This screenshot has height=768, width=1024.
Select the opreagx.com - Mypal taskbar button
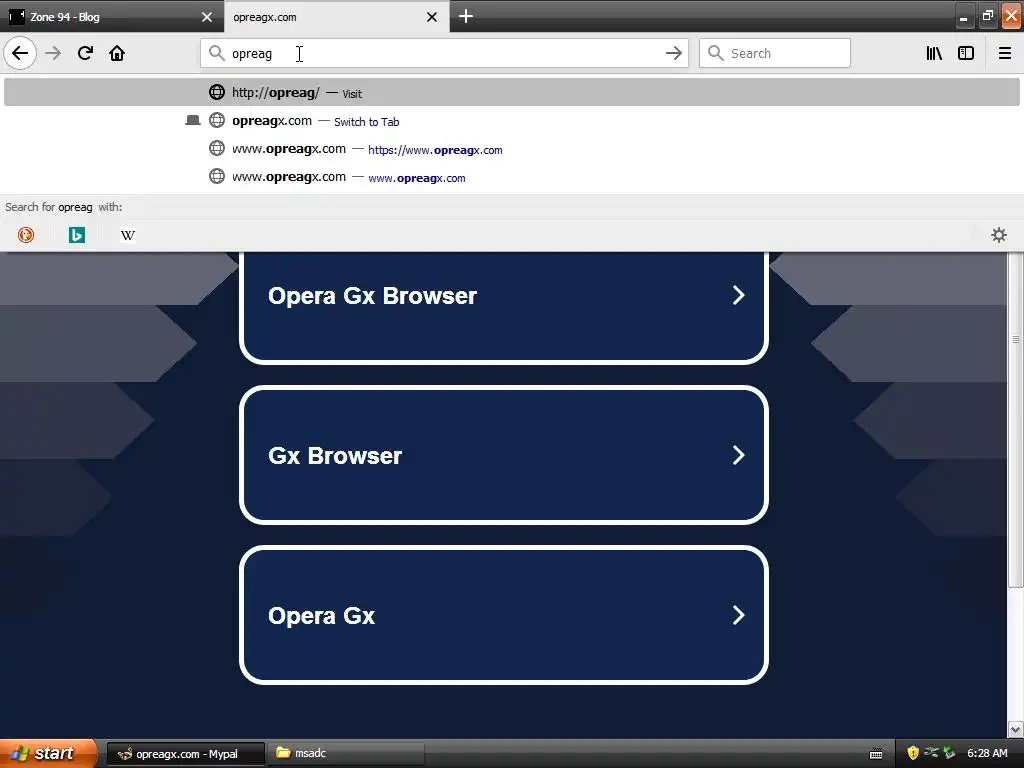(185, 754)
